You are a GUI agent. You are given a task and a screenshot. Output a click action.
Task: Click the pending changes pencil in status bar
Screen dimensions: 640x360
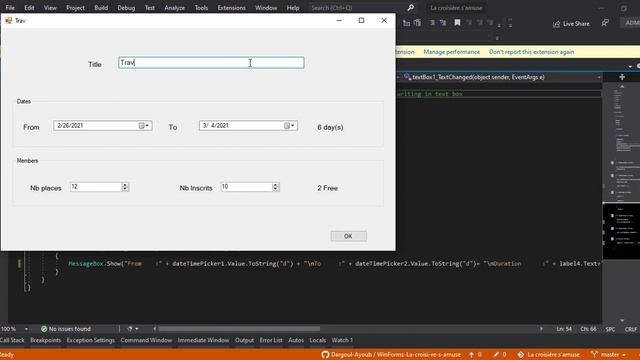point(500,355)
